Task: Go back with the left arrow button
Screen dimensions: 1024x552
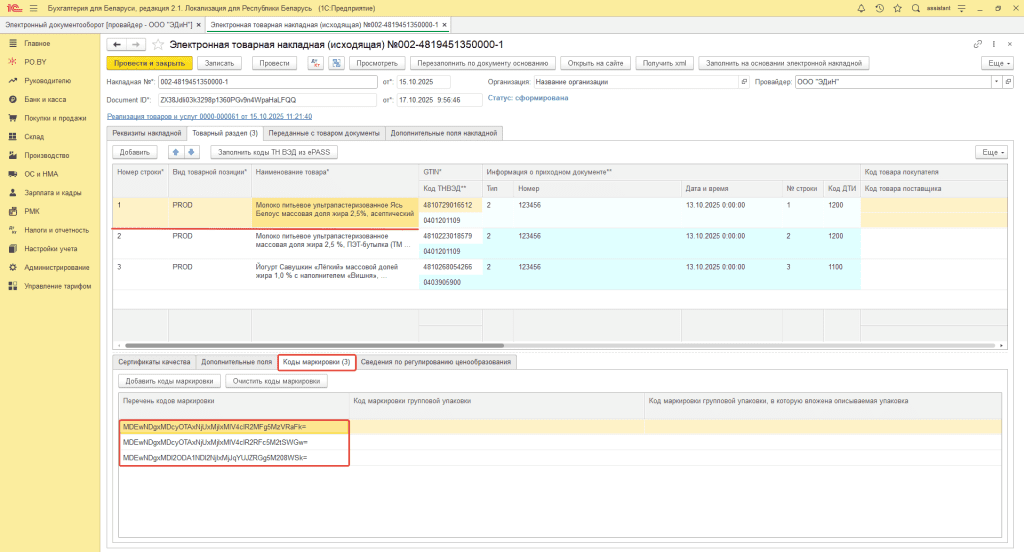Action: tap(116, 45)
